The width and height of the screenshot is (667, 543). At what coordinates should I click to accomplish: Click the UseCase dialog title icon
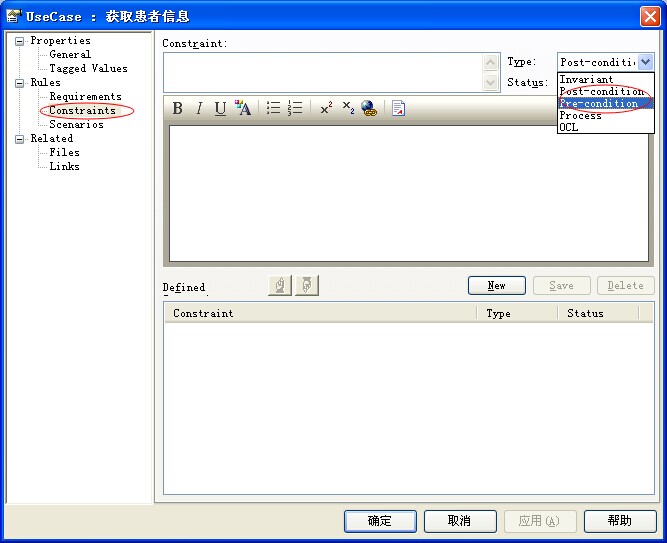pos(14,16)
